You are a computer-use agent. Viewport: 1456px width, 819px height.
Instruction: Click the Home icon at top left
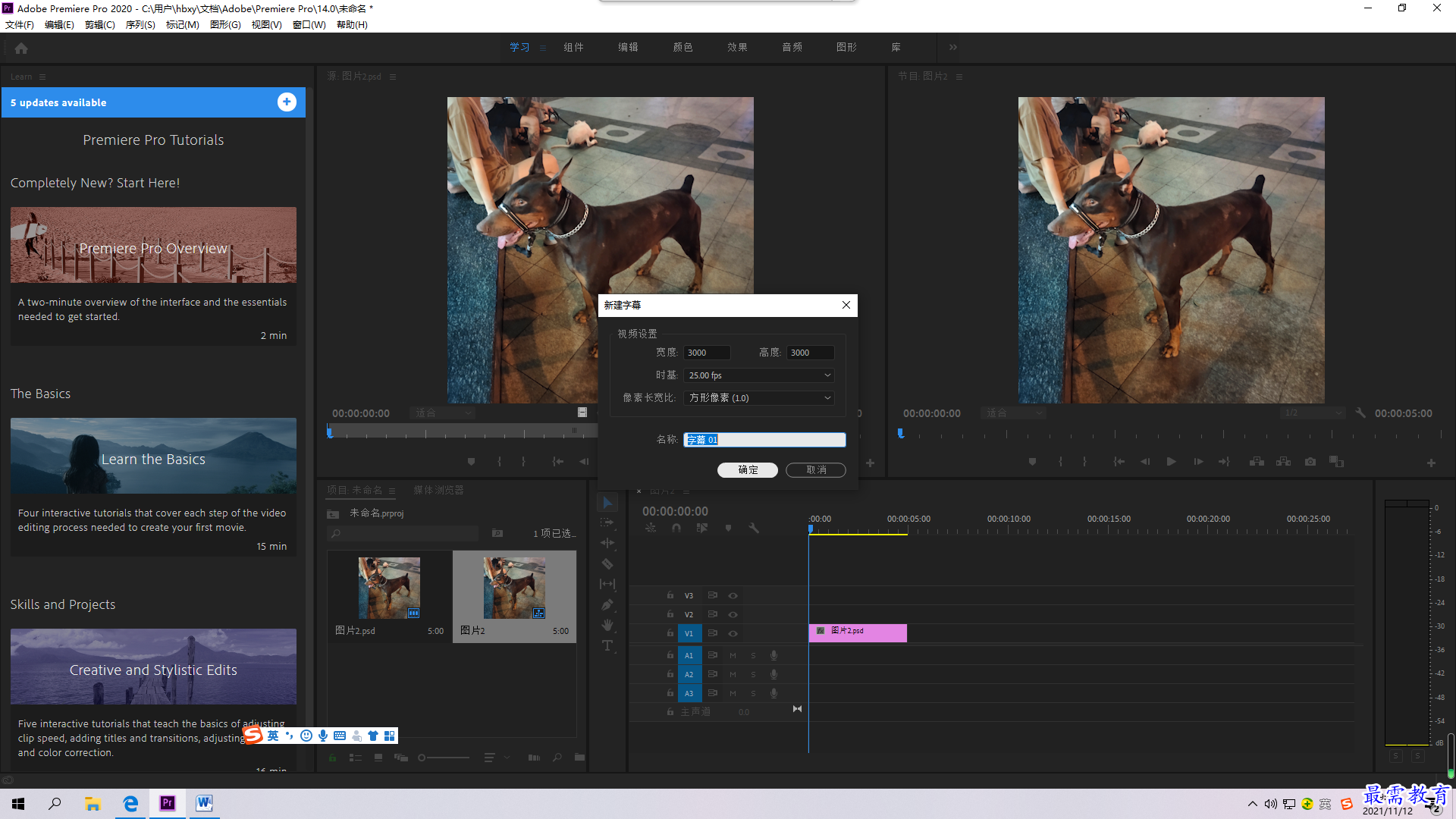click(x=21, y=48)
